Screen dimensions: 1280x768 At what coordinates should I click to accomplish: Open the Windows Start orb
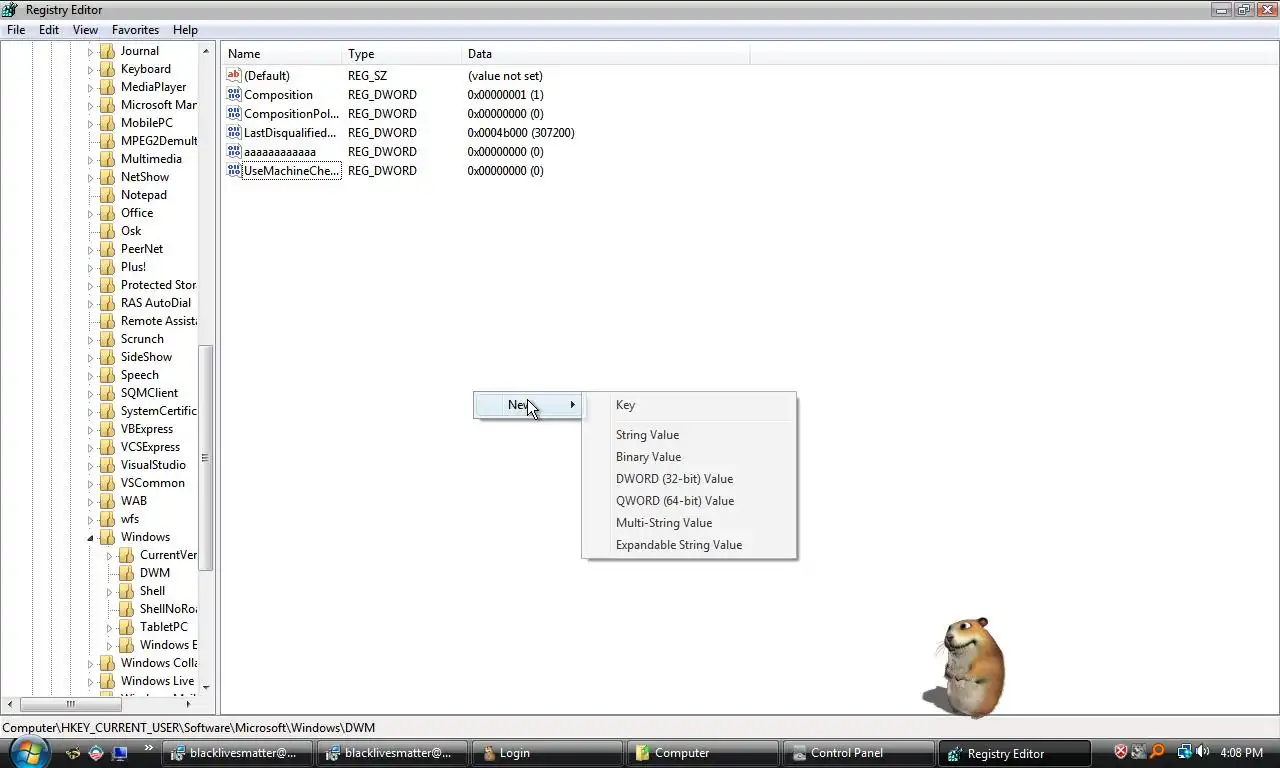[27, 752]
